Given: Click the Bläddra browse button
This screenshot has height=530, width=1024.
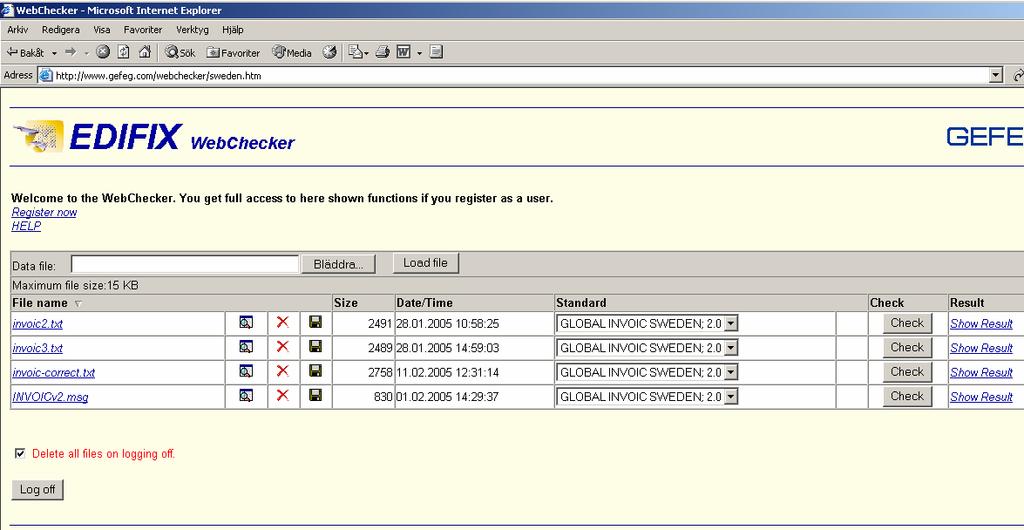Looking at the screenshot, I should click(339, 264).
